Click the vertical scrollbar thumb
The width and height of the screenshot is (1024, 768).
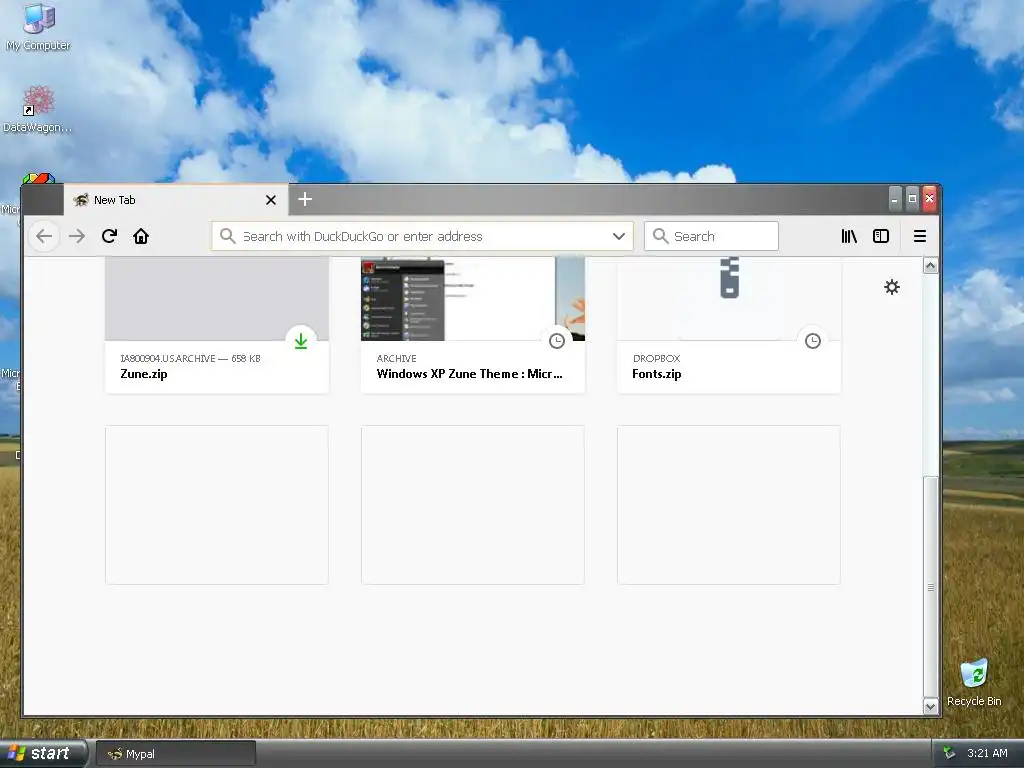931,587
